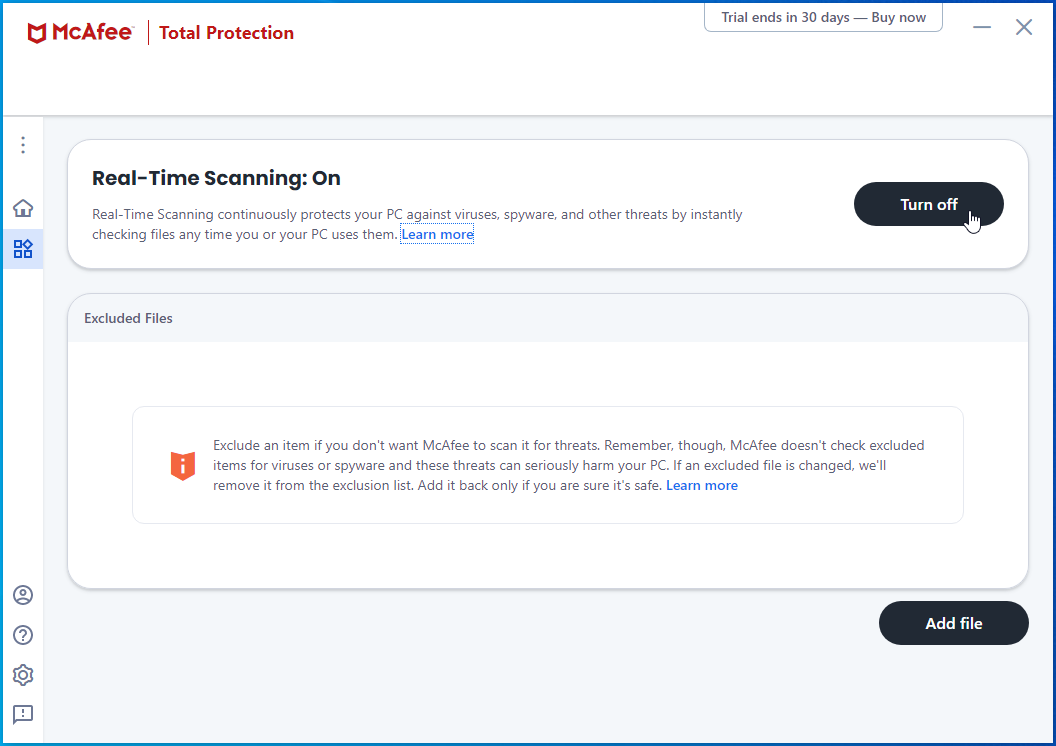Open the Account profile icon
The image size is (1056, 746).
point(23,595)
